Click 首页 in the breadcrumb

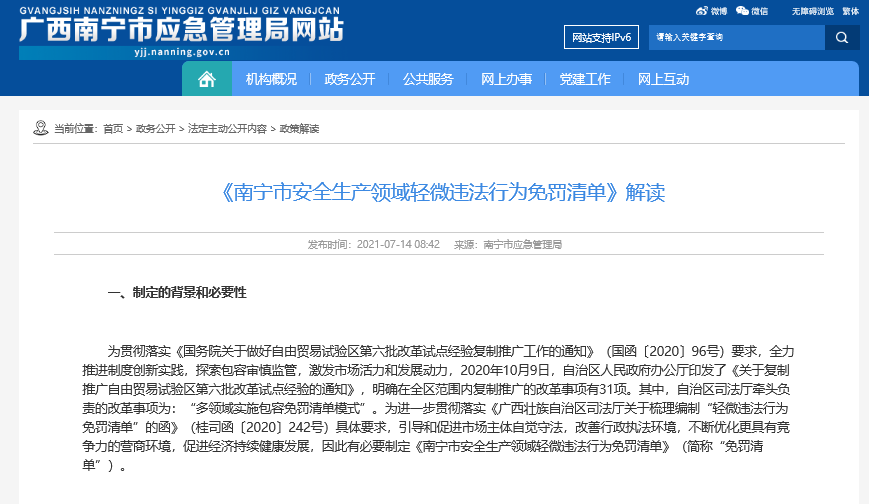[x=113, y=129]
